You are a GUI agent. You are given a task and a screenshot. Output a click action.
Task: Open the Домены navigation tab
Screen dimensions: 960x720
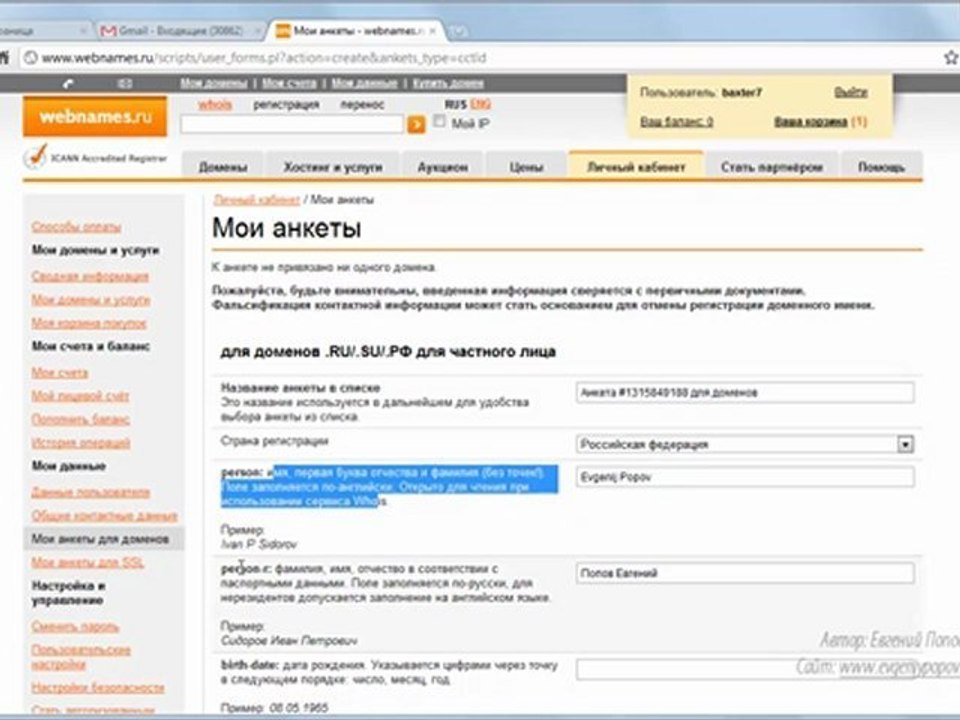[223, 167]
